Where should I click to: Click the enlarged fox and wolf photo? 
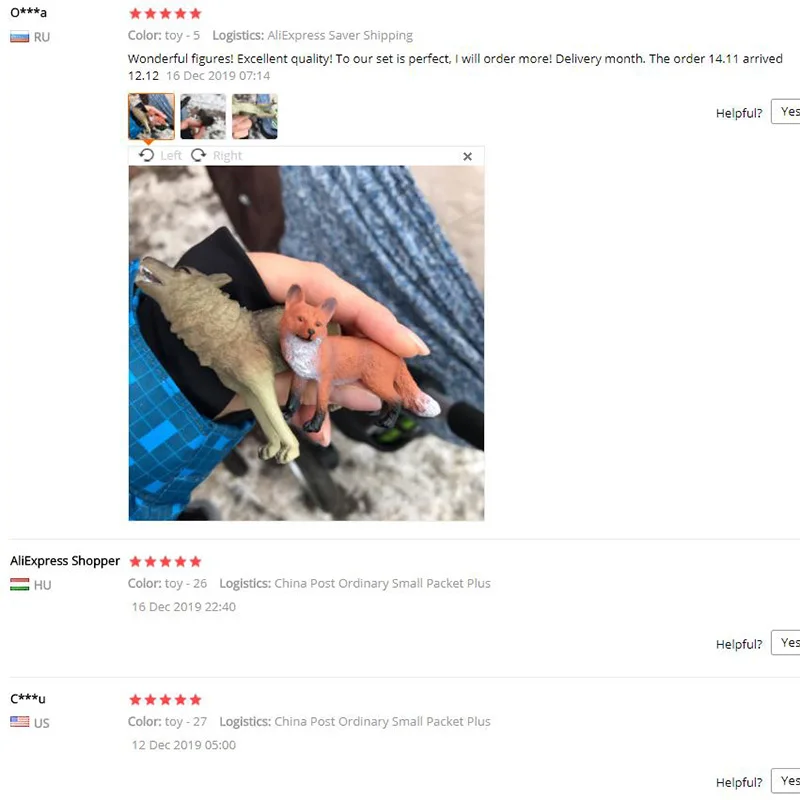(x=306, y=343)
